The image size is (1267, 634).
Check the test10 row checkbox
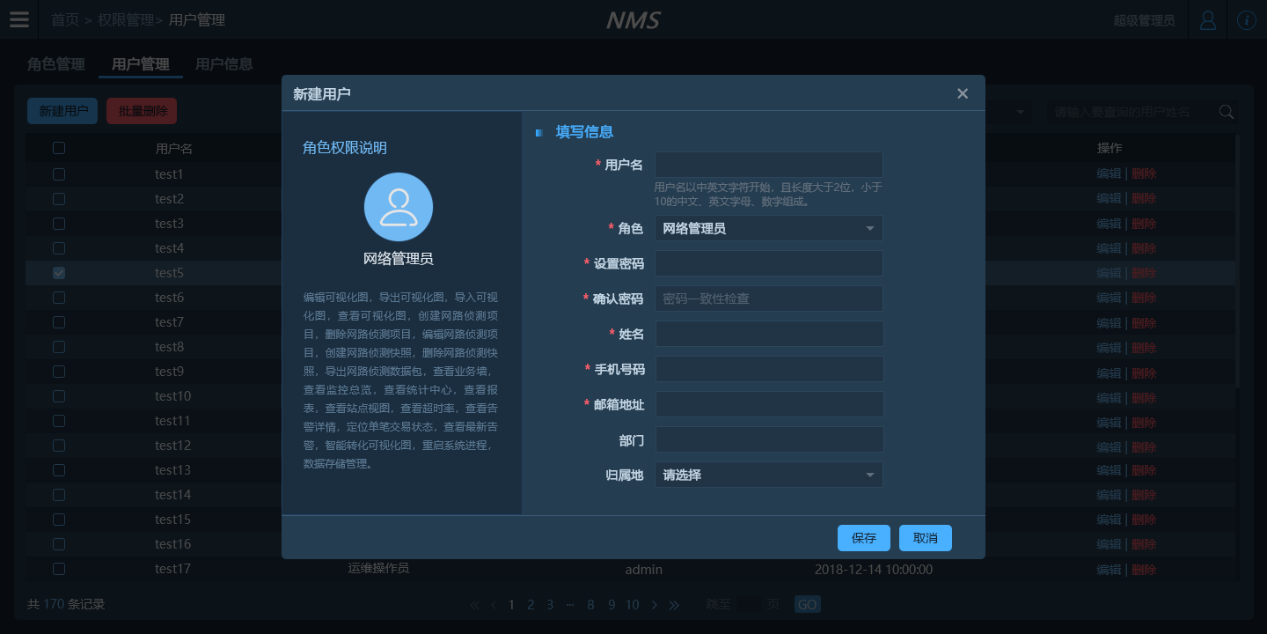click(59, 396)
